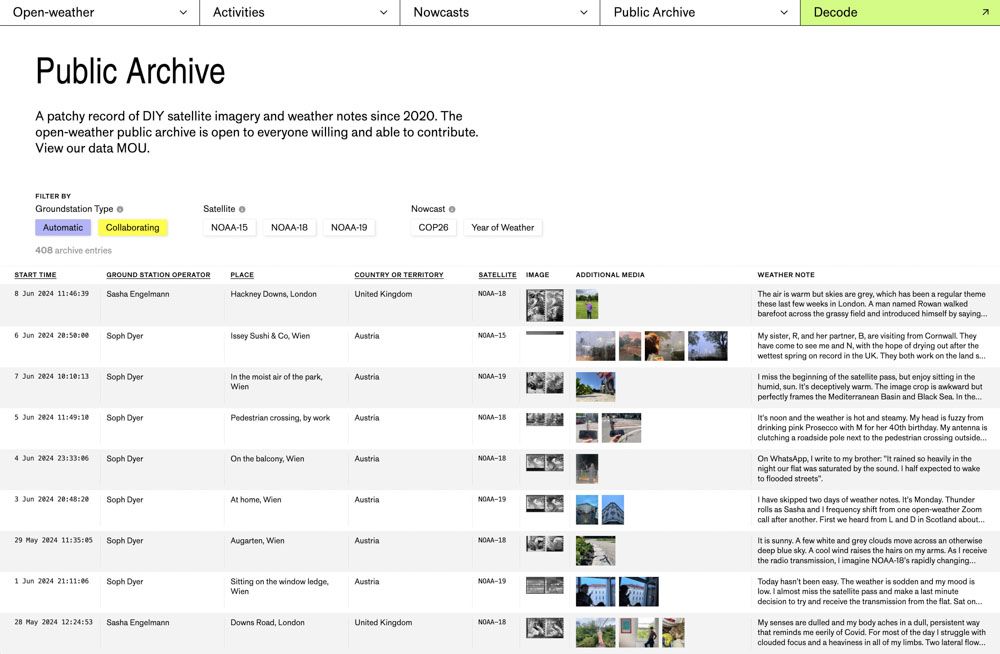Select the NOAA-19 satellite filter chip
1000x654 pixels.
[x=349, y=228]
